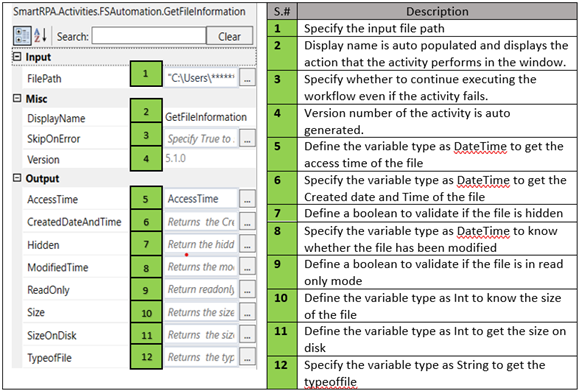Open SkipOnError ellipsis editor
Viewport: 582px width, 391px height.
point(247,139)
